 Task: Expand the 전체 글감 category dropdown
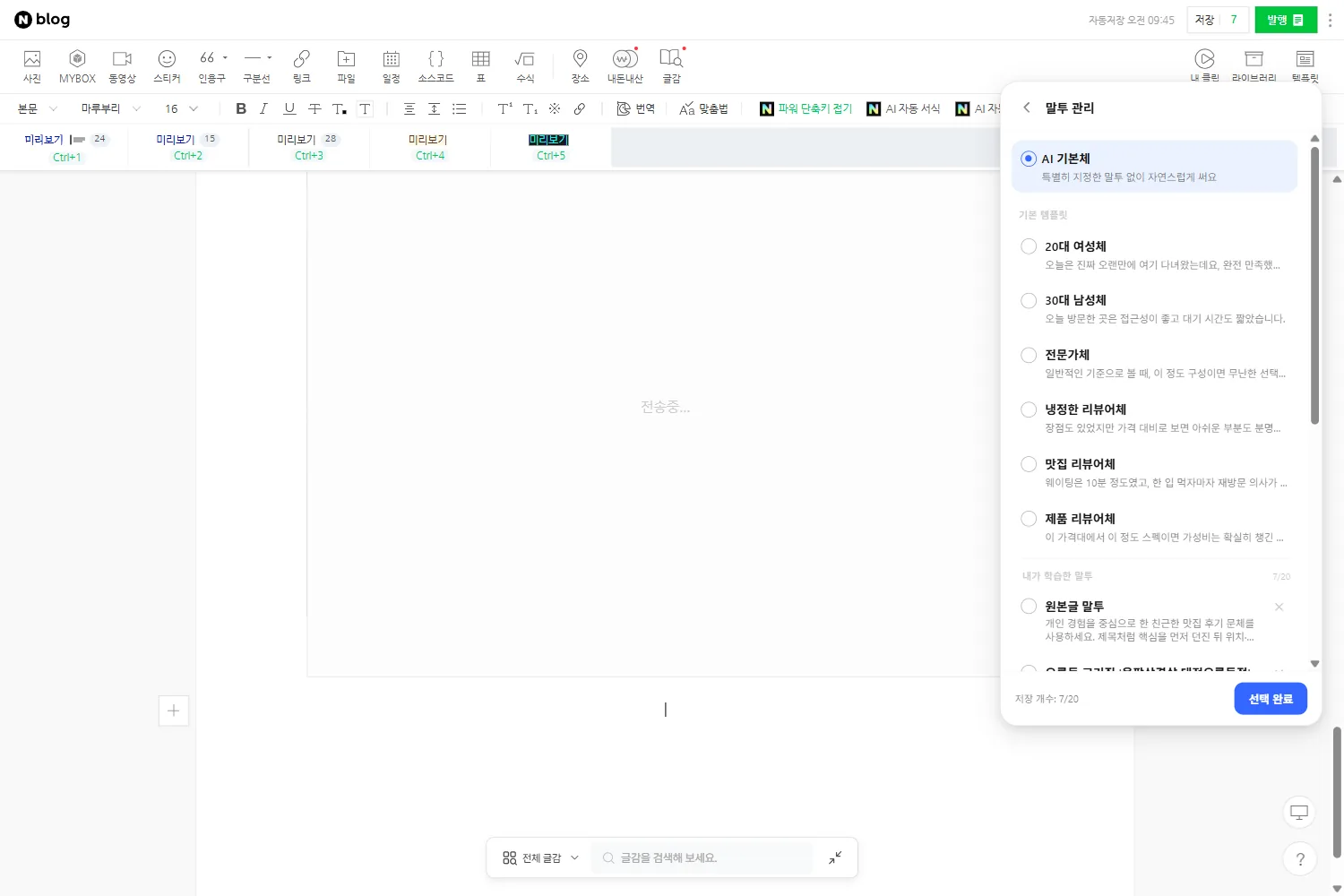(540, 857)
